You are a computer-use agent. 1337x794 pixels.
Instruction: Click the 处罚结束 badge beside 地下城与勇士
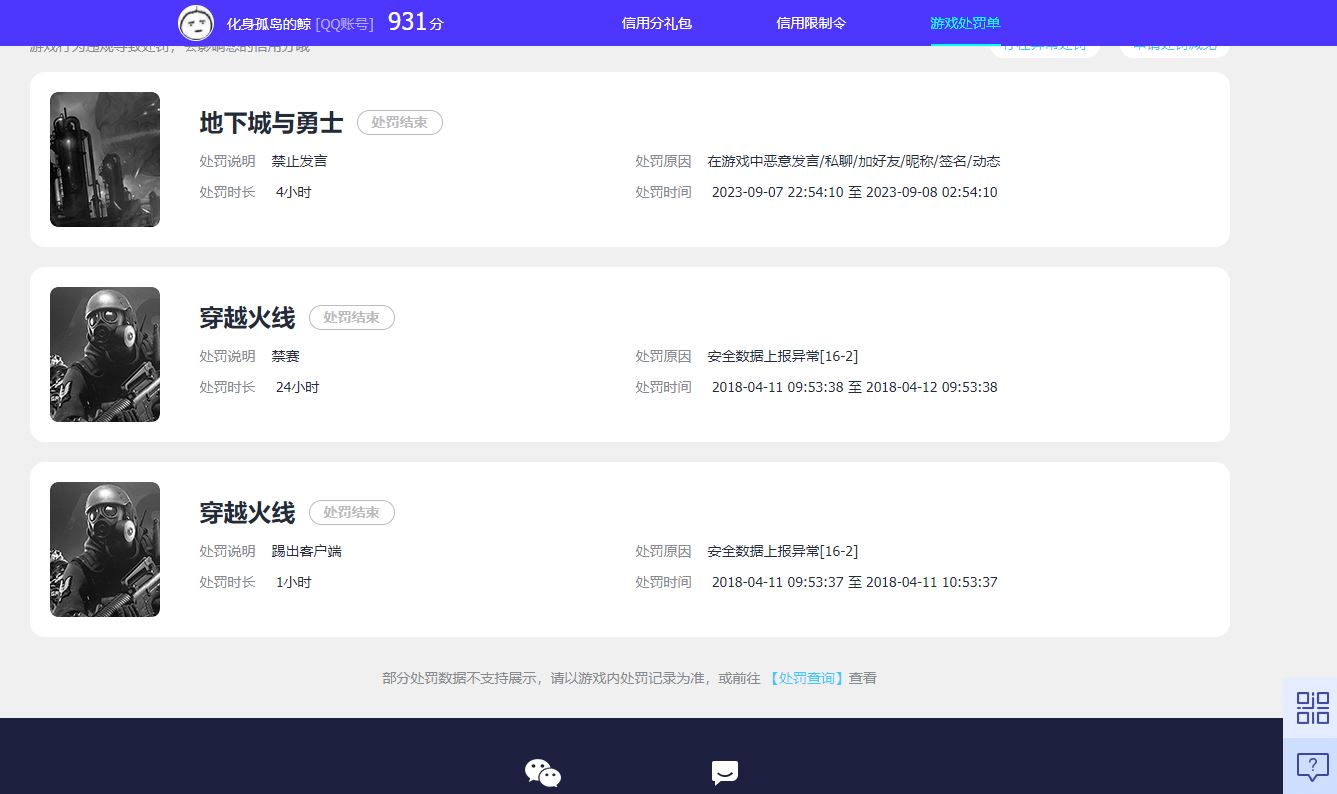click(400, 122)
